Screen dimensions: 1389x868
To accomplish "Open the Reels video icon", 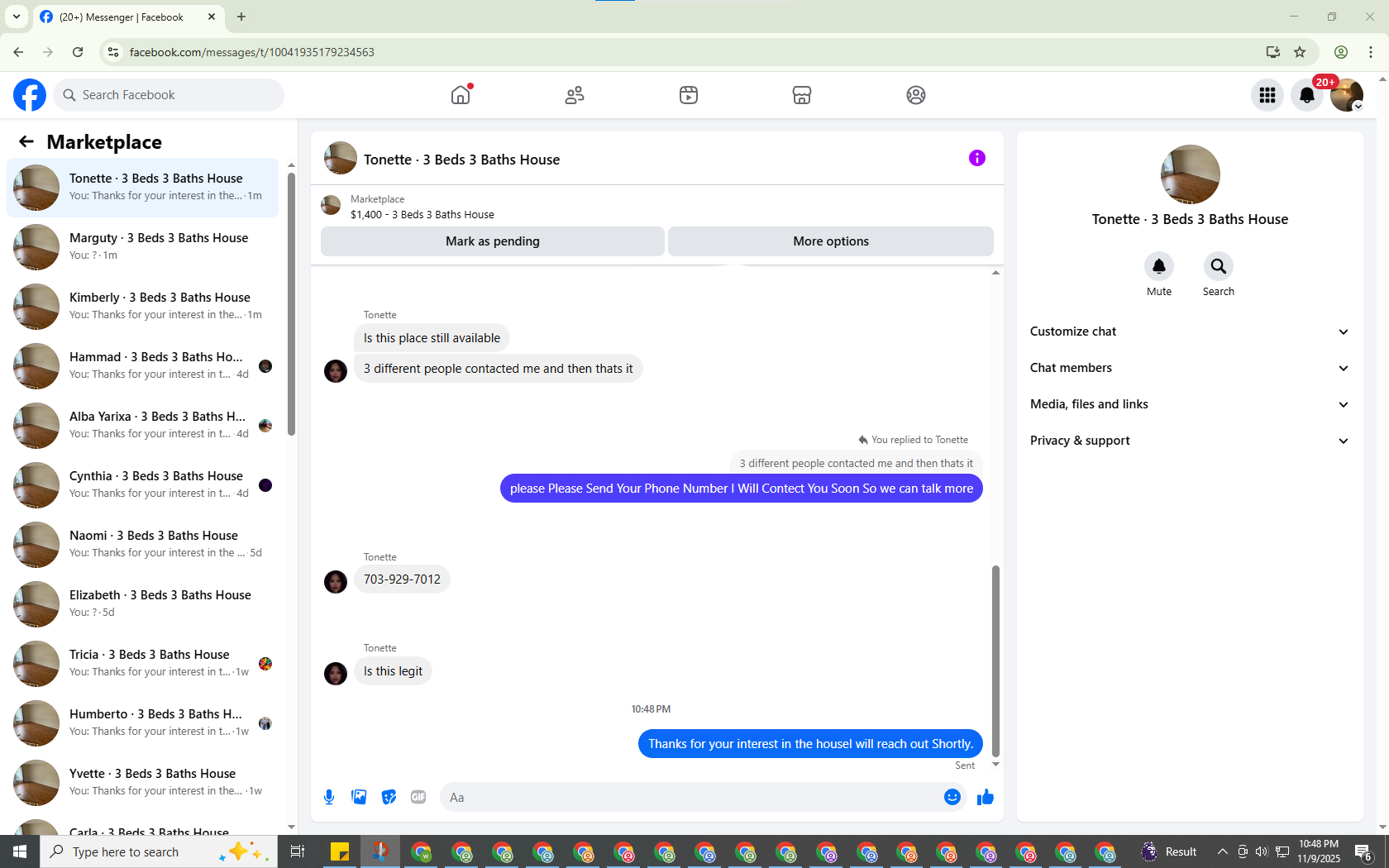I will [x=689, y=95].
